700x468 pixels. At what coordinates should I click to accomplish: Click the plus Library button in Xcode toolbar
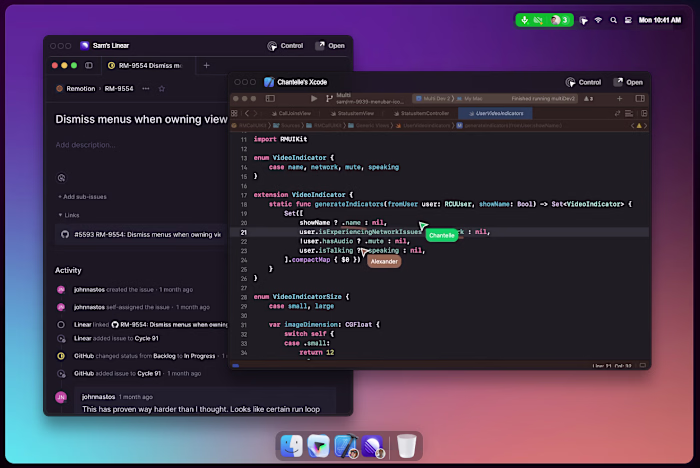(619, 98)
